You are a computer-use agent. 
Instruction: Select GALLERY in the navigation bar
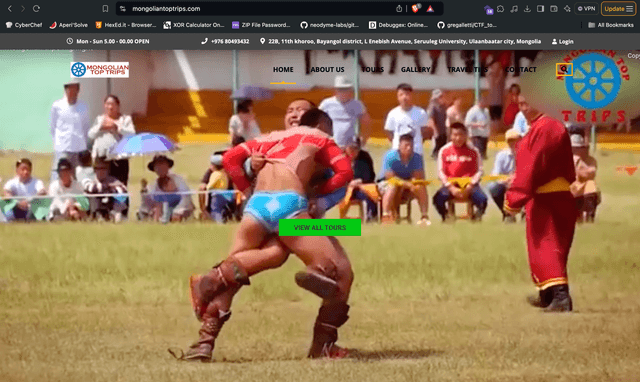click(x=416, y=69)
